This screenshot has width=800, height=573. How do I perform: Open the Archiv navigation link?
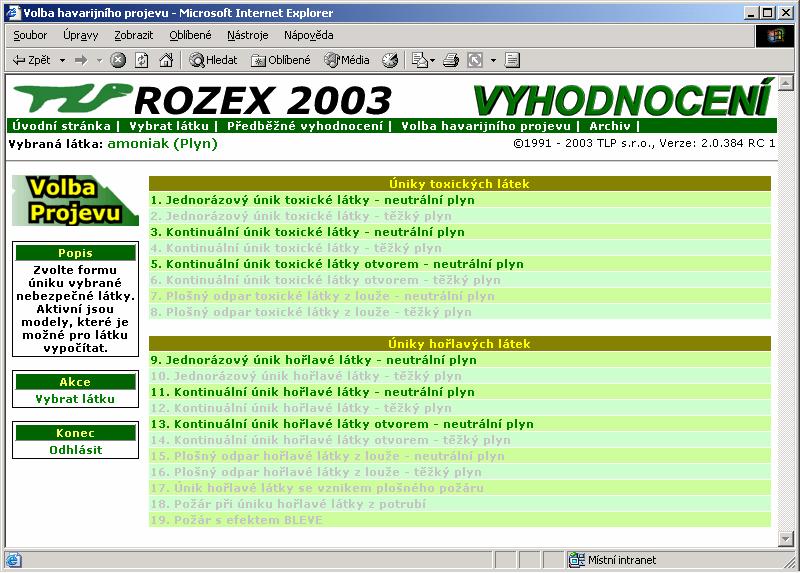pyautogui.click(x=610, y=126)
